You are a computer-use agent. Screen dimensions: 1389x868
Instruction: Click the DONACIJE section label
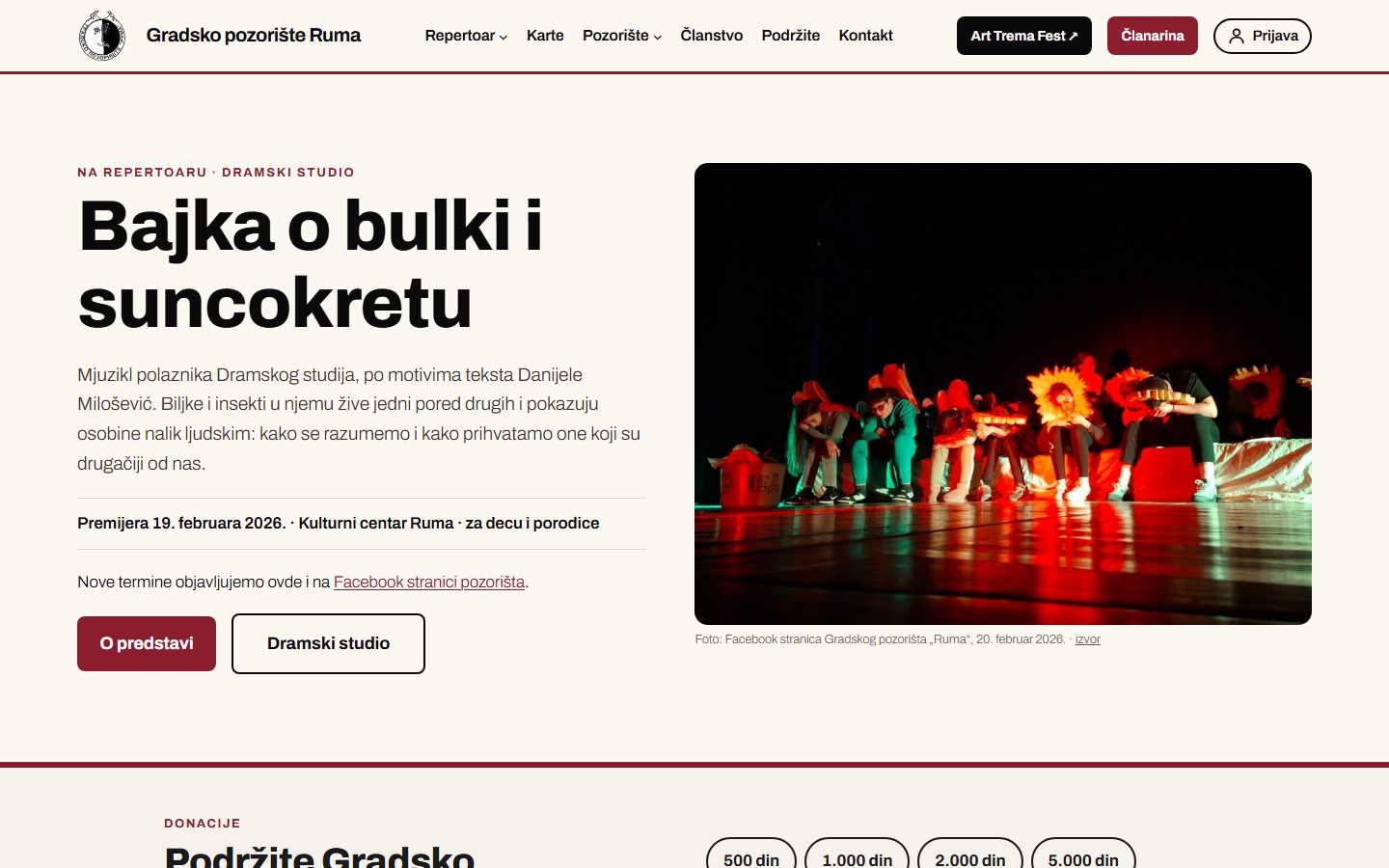click(203, 824)
